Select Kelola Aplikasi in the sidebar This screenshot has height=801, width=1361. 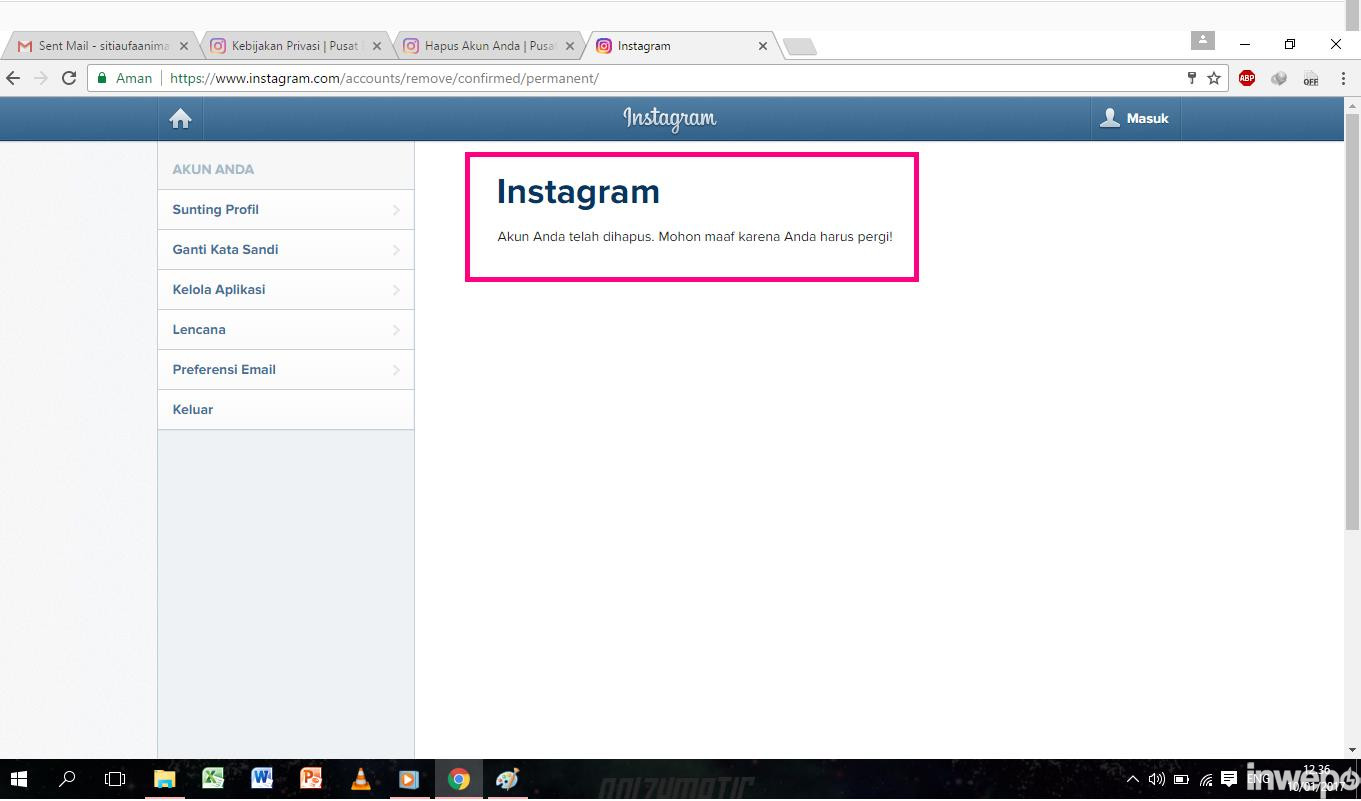(x=286, y=290)
